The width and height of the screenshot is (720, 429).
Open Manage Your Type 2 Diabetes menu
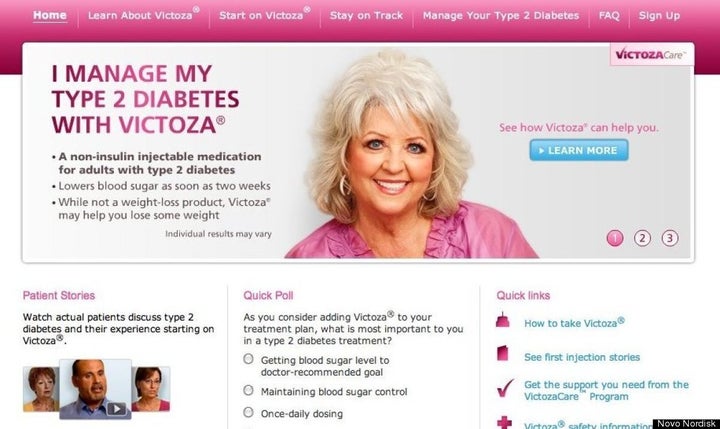coord(501,16)
